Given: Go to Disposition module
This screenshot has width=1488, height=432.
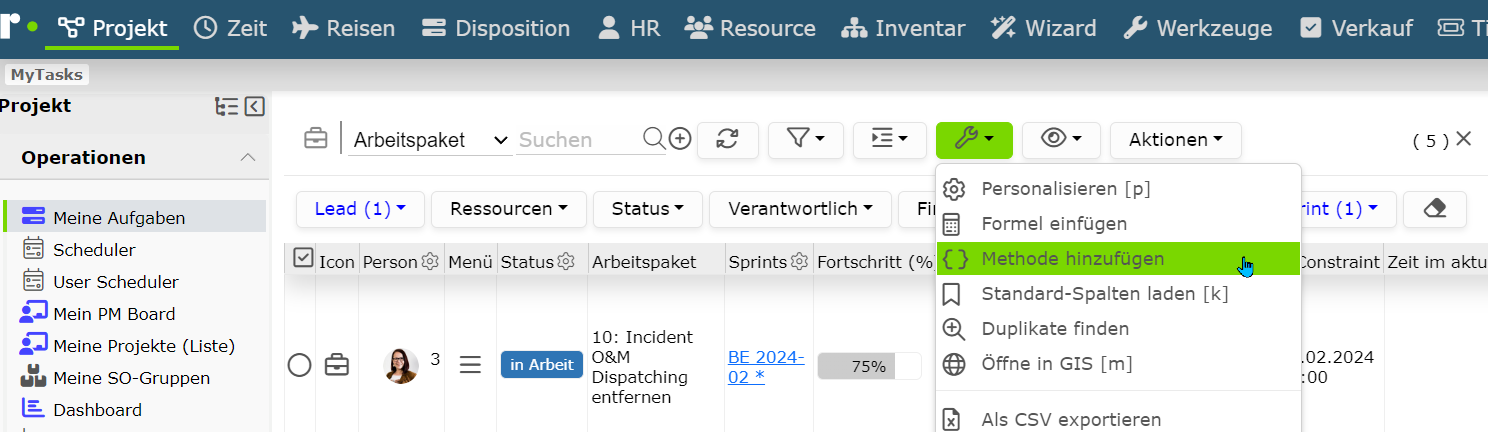Looking at the screenshot, I should click(496, 28).
